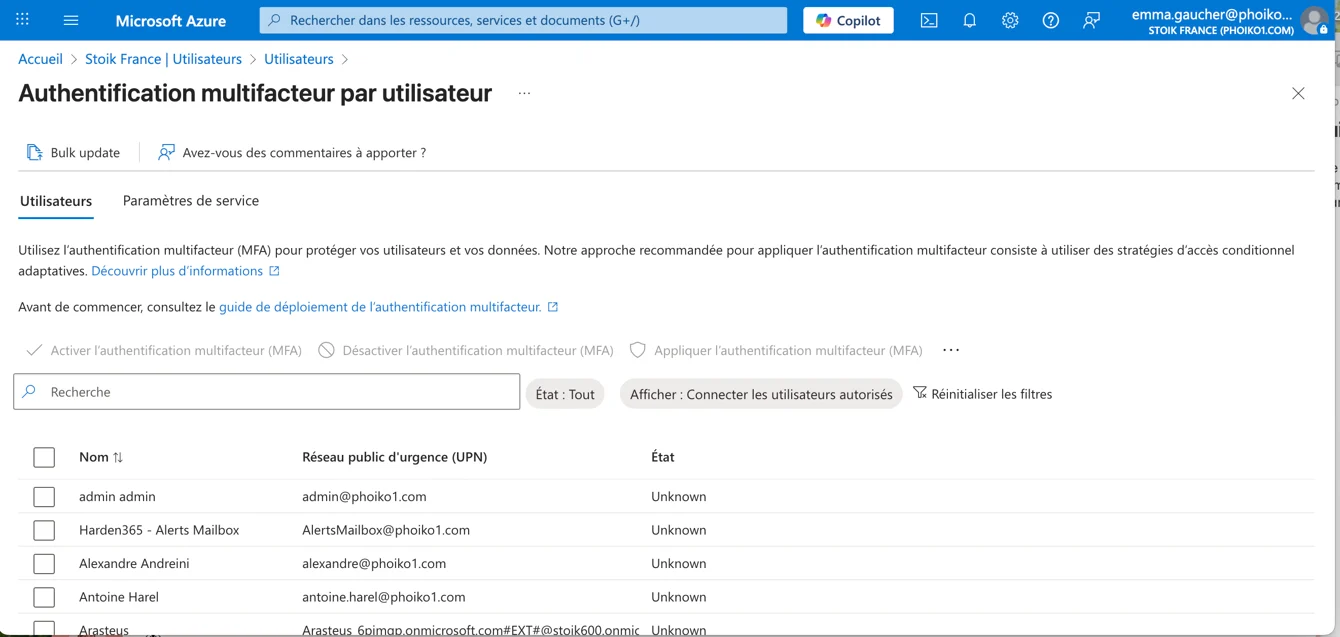
Task: Open the portal hamburger menu
Action: pyautogui.click(x=71, y=20)
